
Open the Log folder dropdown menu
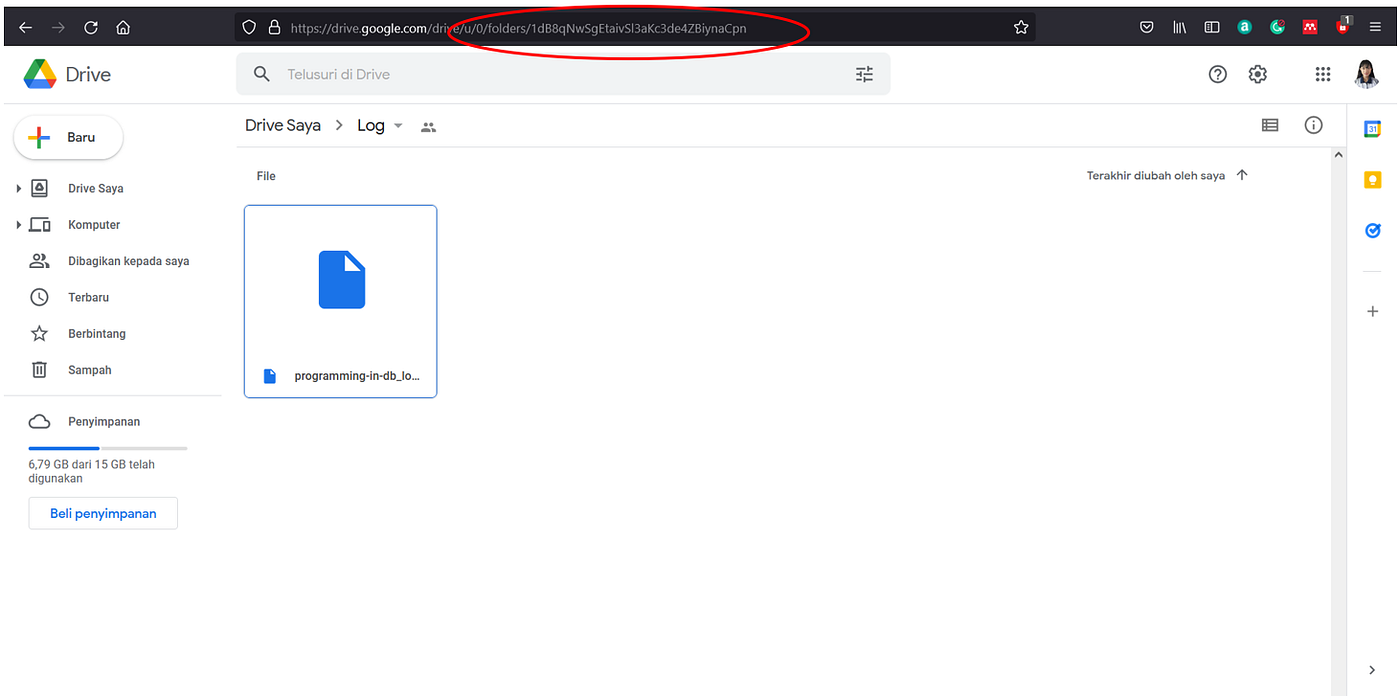[397, 126]
